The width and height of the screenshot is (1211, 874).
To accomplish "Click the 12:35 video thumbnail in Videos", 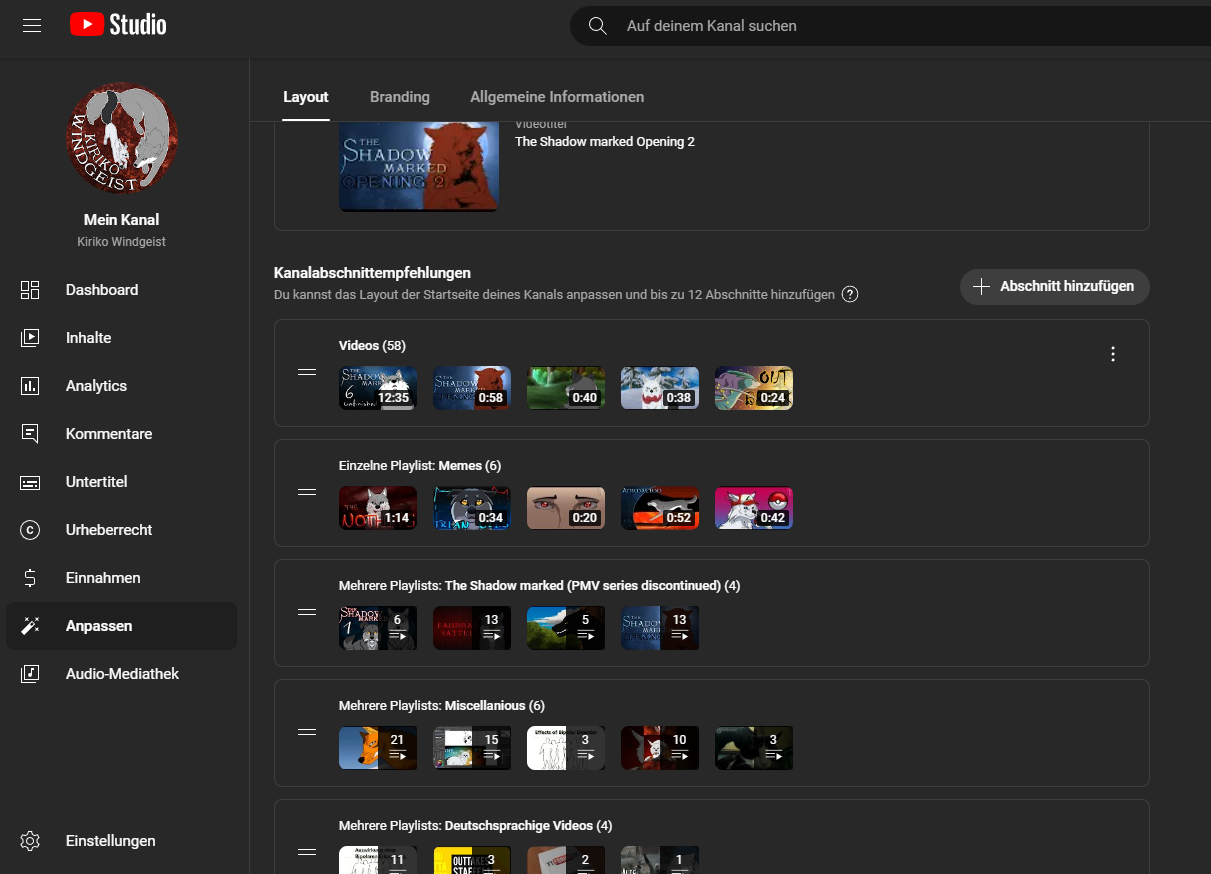I will (377, 388).
